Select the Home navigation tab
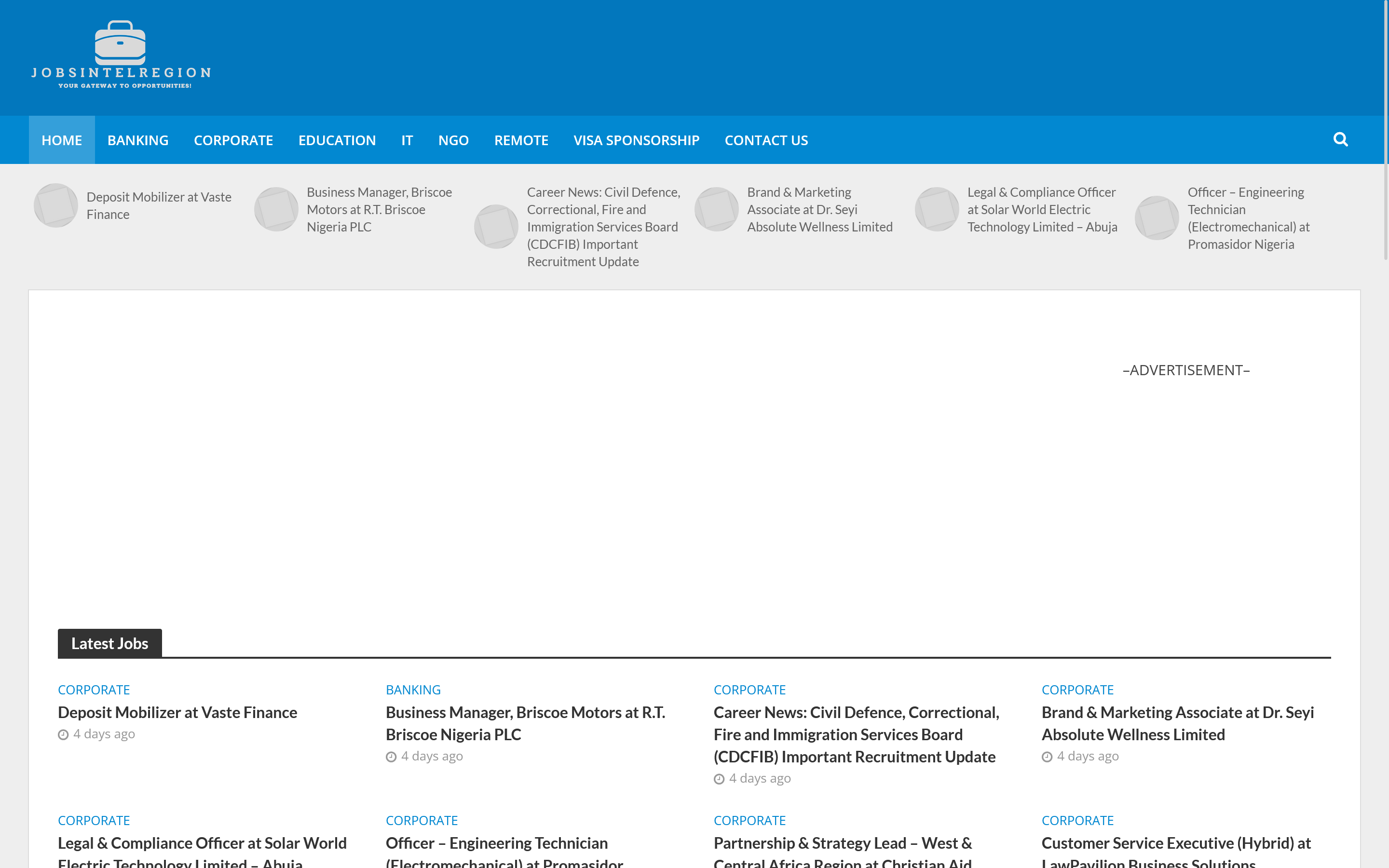Image resolution: width=1389 pixels, height=868 pixels. [61, 140]
